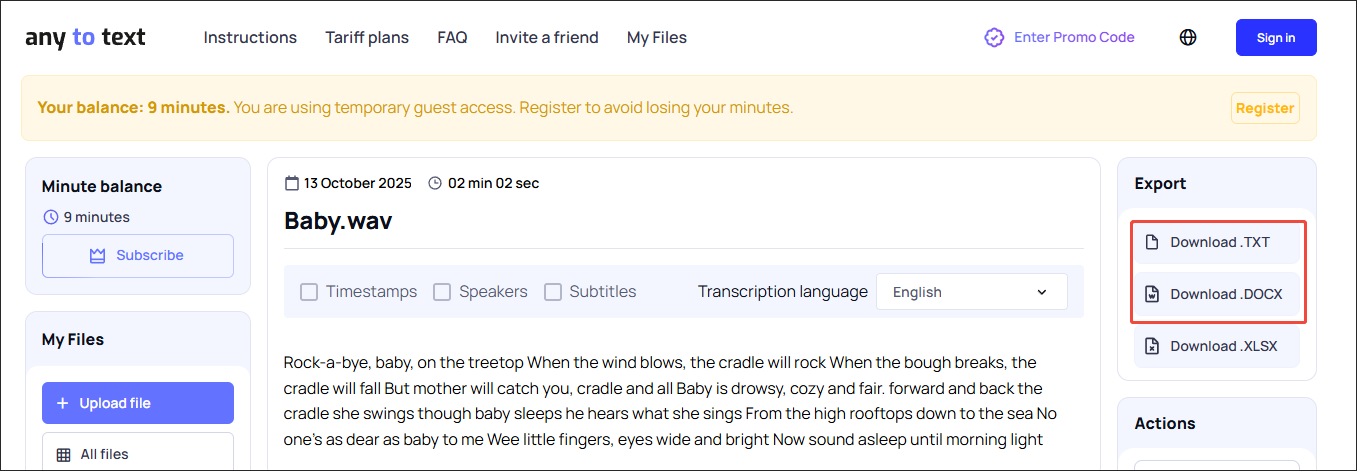Screen dimensions: 1357x471
Task: Select Enter Promo Code link
Action: 1074,38
